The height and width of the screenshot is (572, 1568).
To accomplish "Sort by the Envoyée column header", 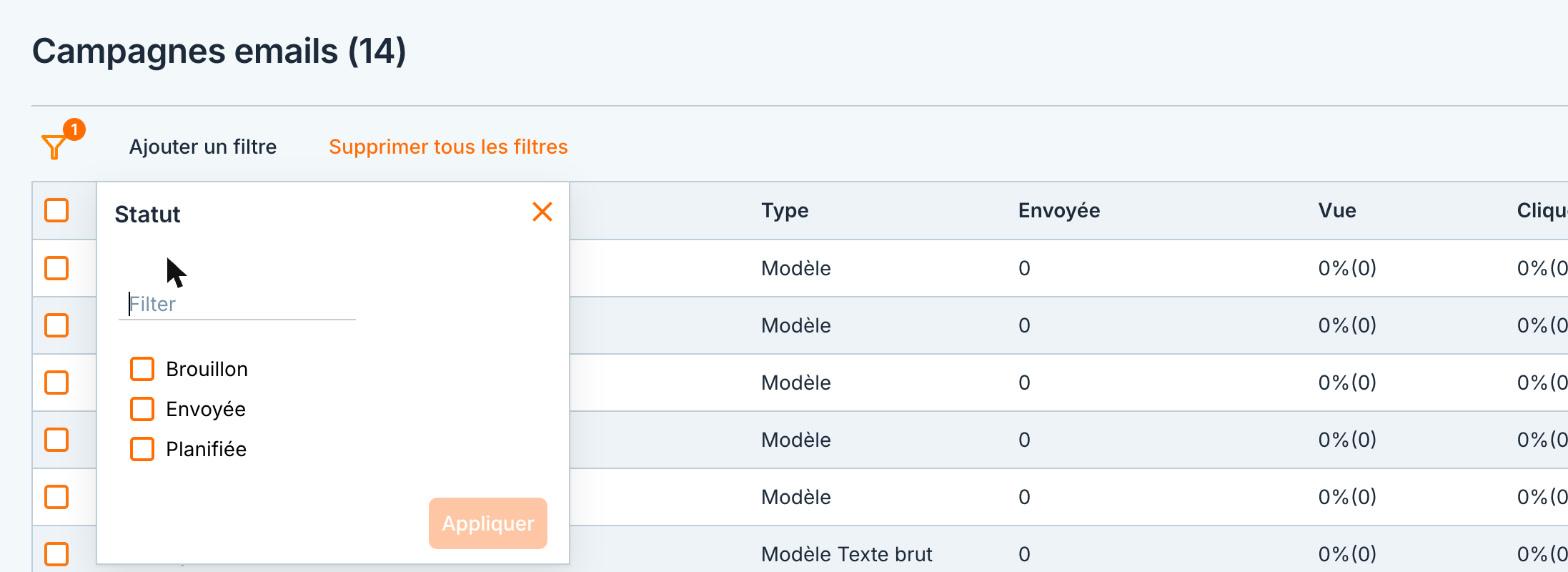I will [1059, 211].
